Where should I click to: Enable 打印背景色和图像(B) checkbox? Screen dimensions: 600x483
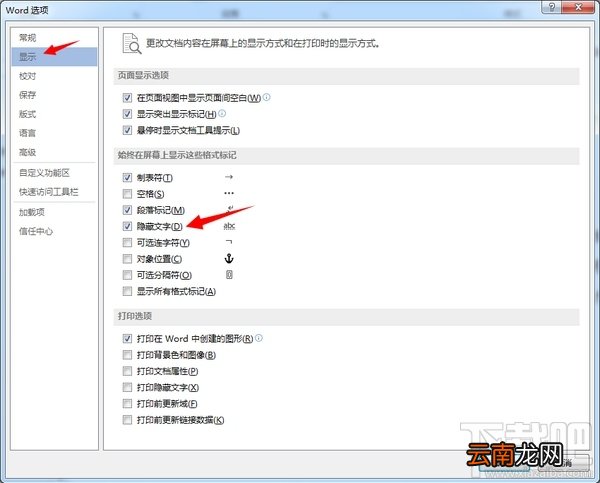(x=127, y=355)
